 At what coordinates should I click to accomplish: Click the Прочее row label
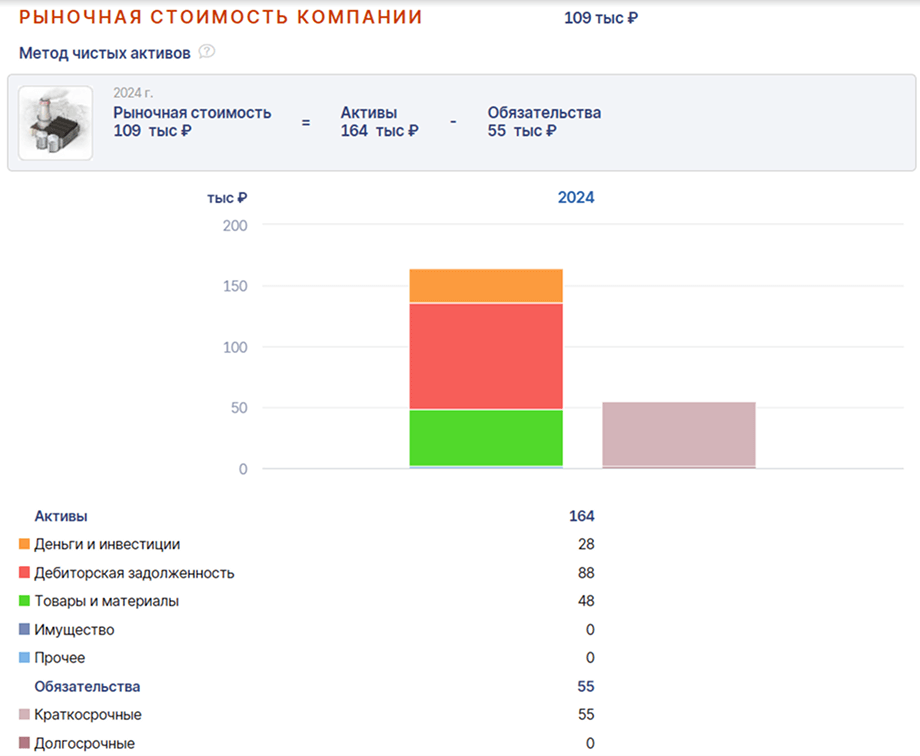click(59, 658)
